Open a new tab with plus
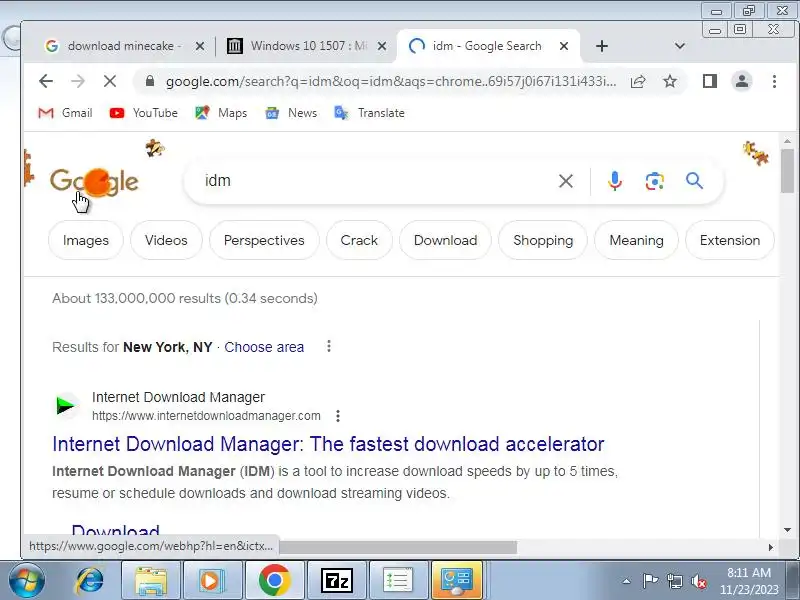800x600 pixels. tap(602, 46)
